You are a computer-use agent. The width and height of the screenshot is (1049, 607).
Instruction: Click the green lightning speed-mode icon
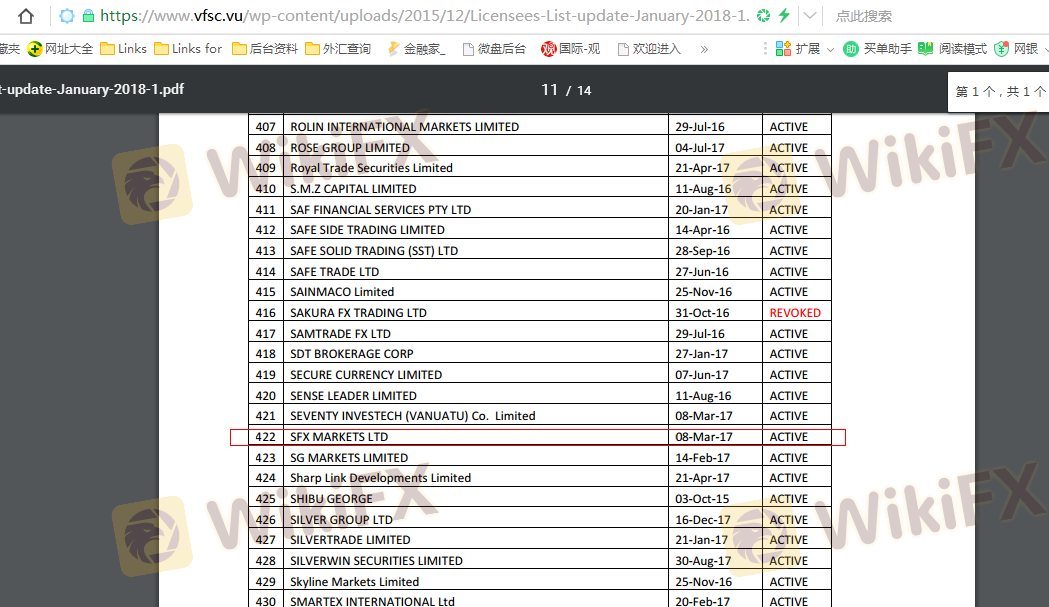tap(784, 16)
